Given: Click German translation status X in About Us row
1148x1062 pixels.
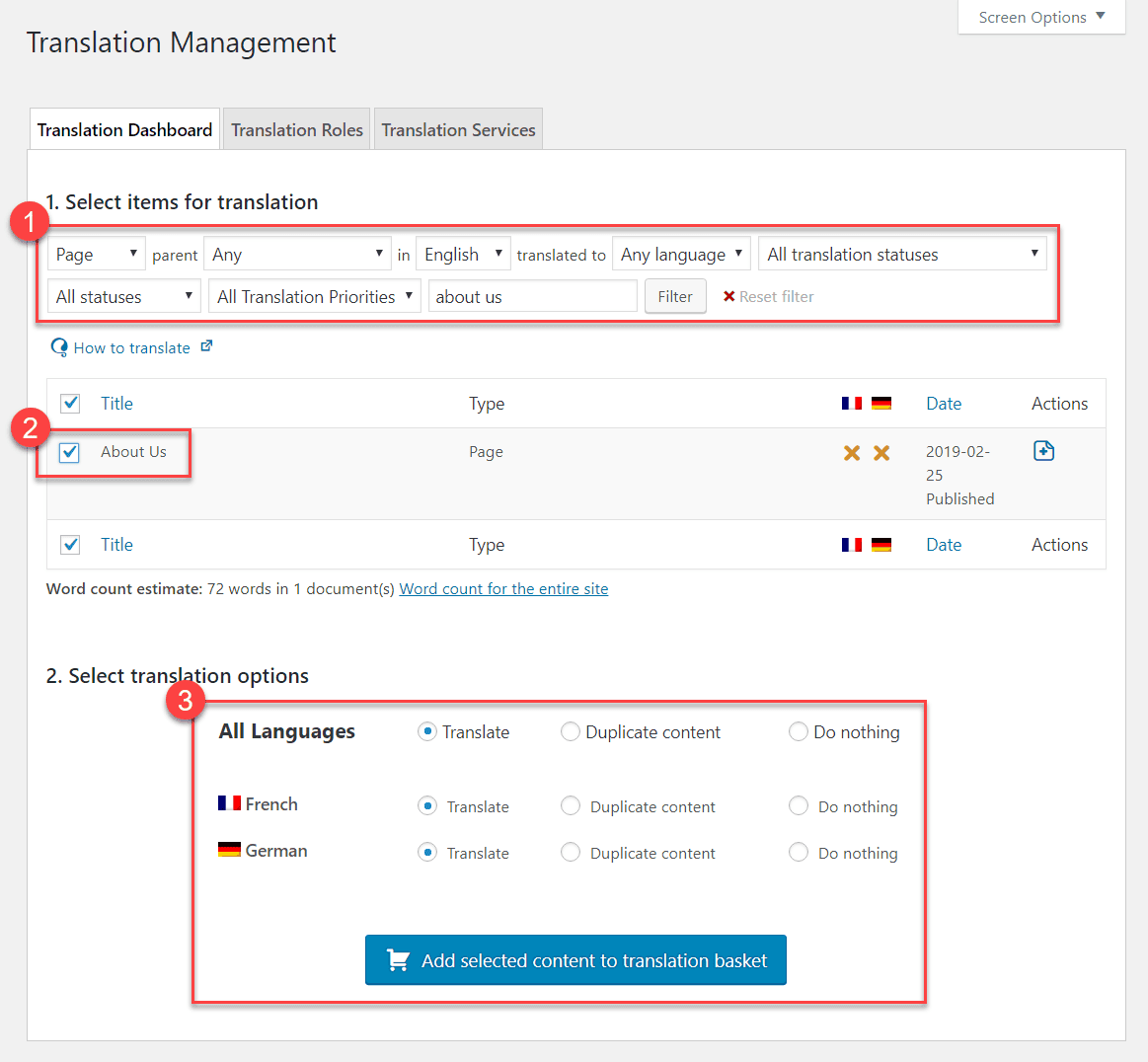Looking at the screenshot, I should point(881,453).
